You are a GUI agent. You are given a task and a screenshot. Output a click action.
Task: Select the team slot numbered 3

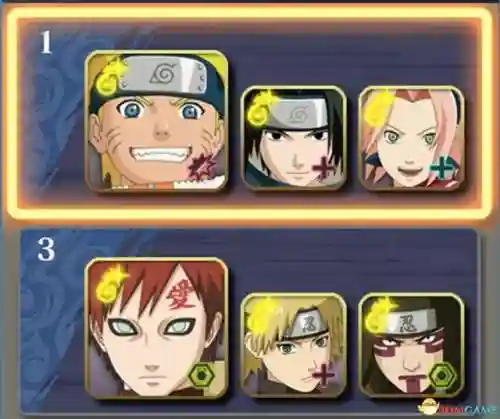[x=250, y=320]
